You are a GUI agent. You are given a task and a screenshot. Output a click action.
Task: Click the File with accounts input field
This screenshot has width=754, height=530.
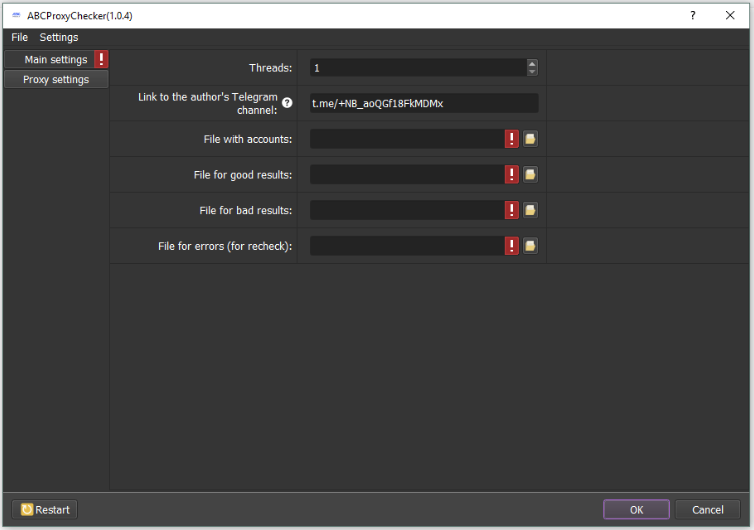coord(407,139)
